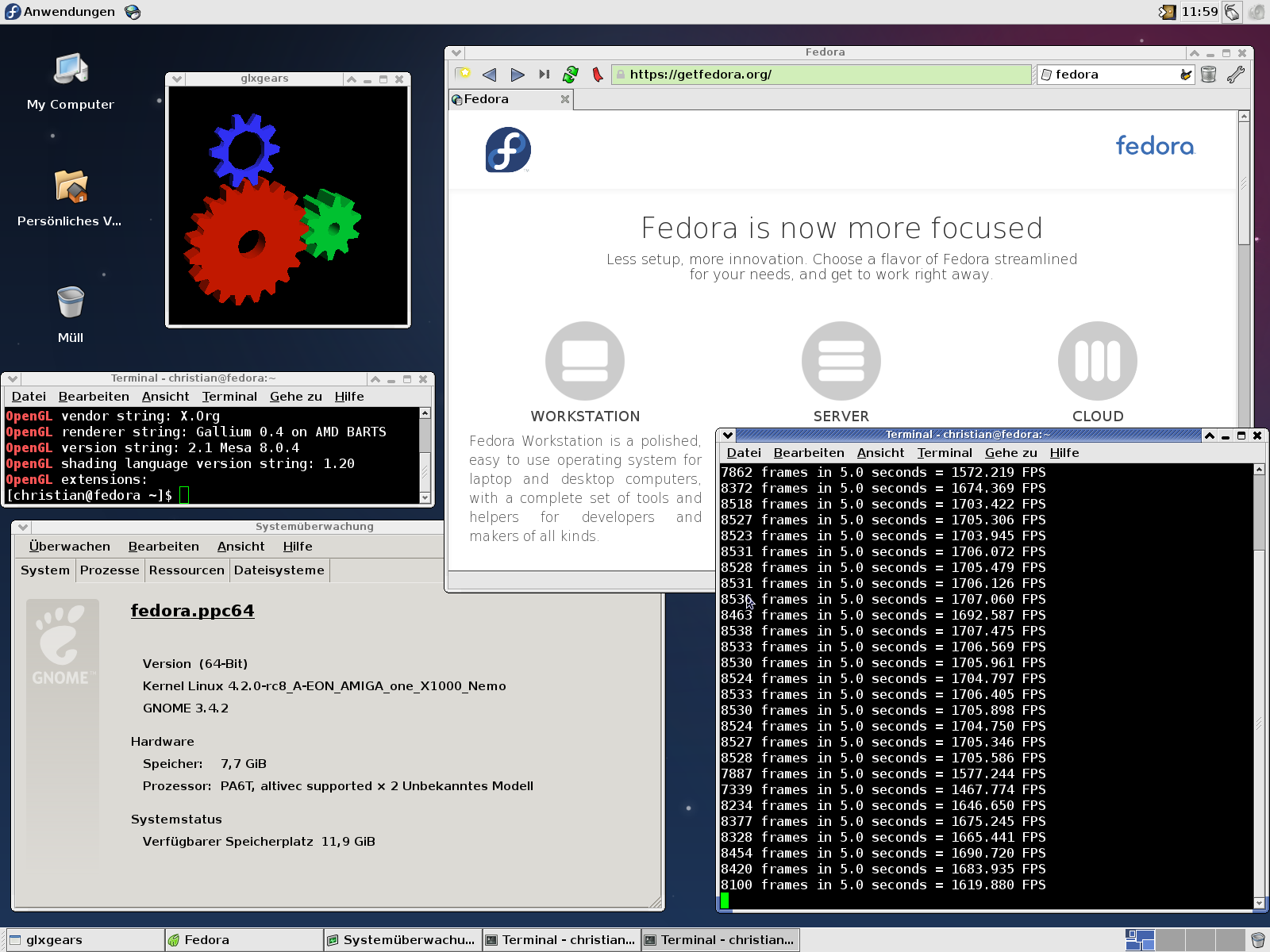The height and width of the screenshot is (952, 1270).
Task: Click the fast-forward skip icon in browser
Action: pos(544,75)
